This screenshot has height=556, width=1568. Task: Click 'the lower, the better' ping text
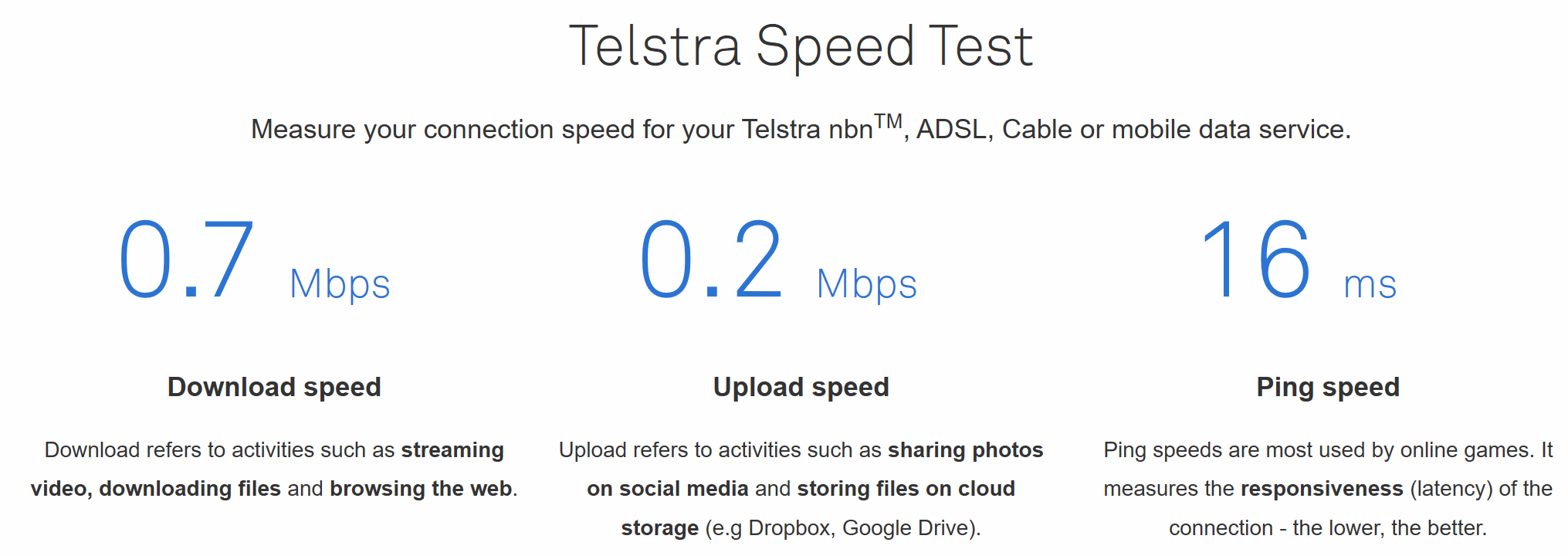pyautogui.click(x=1389, y=528)
